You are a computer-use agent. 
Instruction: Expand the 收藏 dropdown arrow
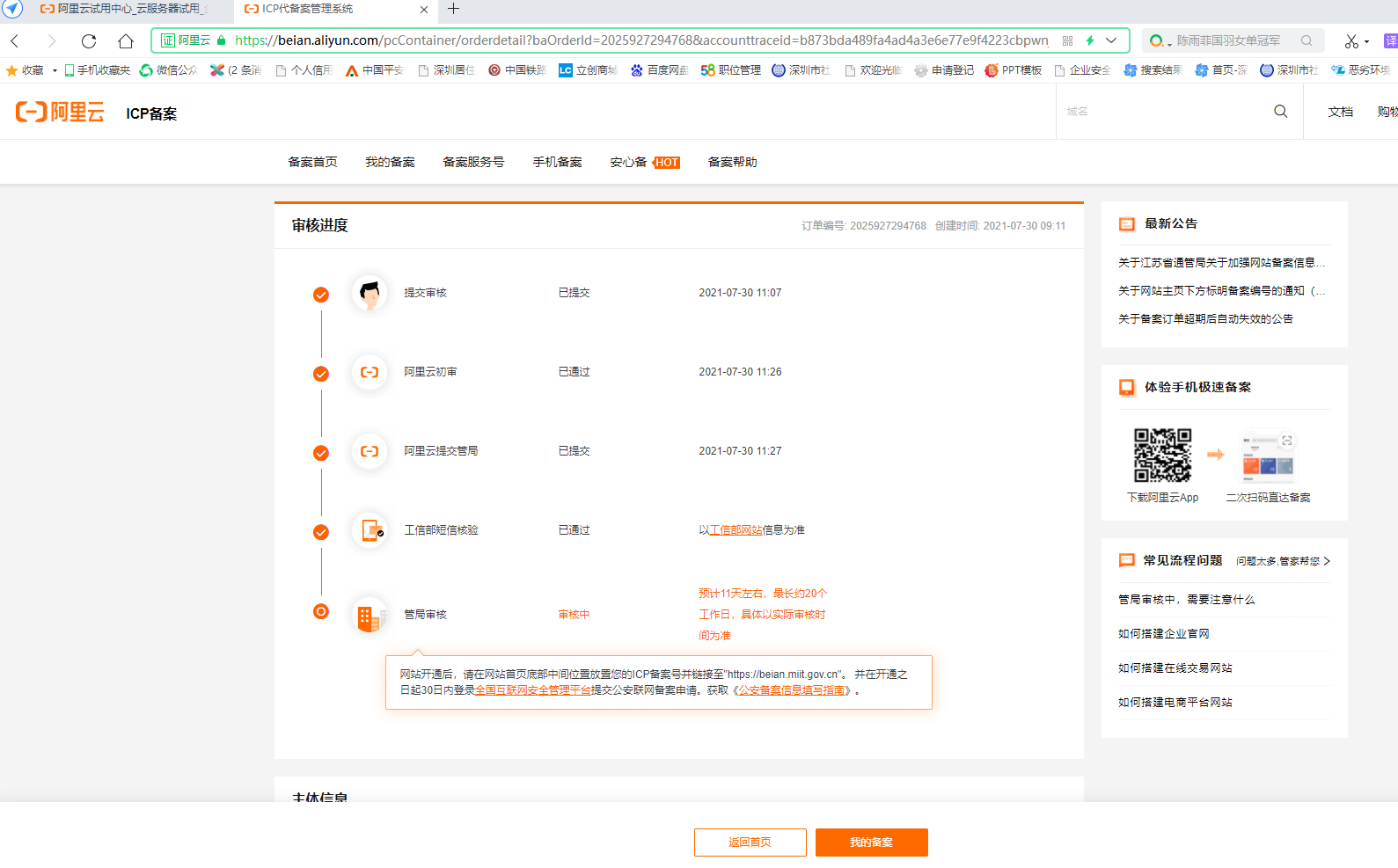coord(55,70)
